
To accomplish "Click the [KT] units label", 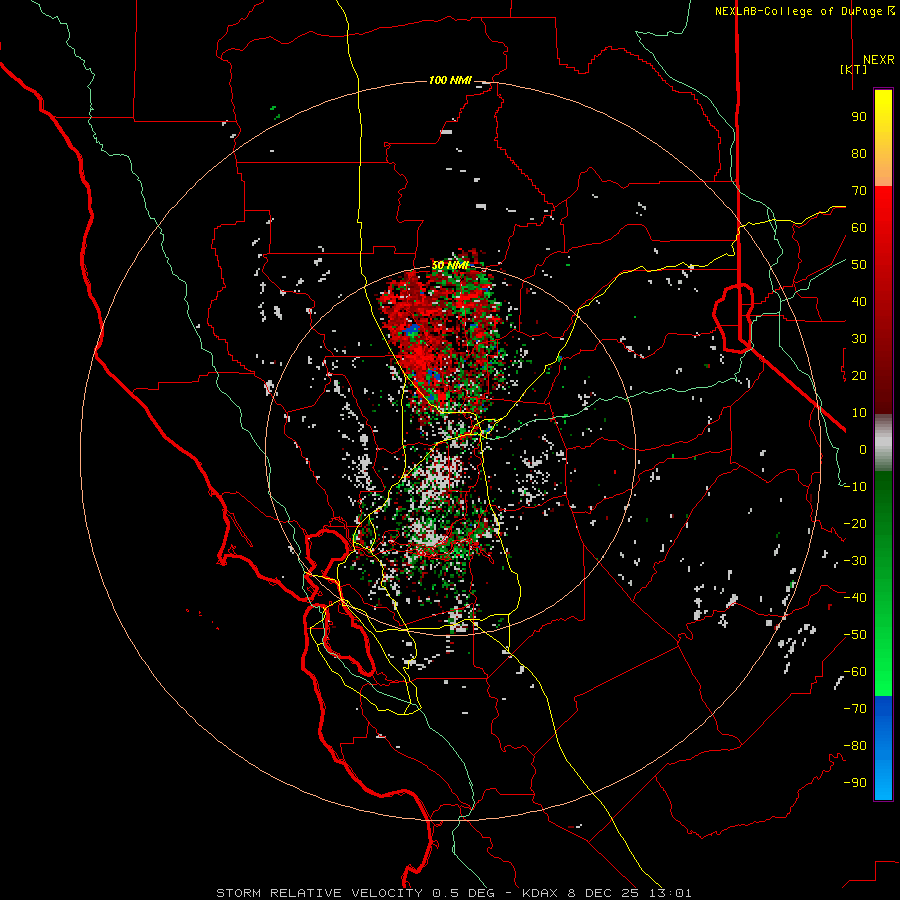I will point(854,69).
